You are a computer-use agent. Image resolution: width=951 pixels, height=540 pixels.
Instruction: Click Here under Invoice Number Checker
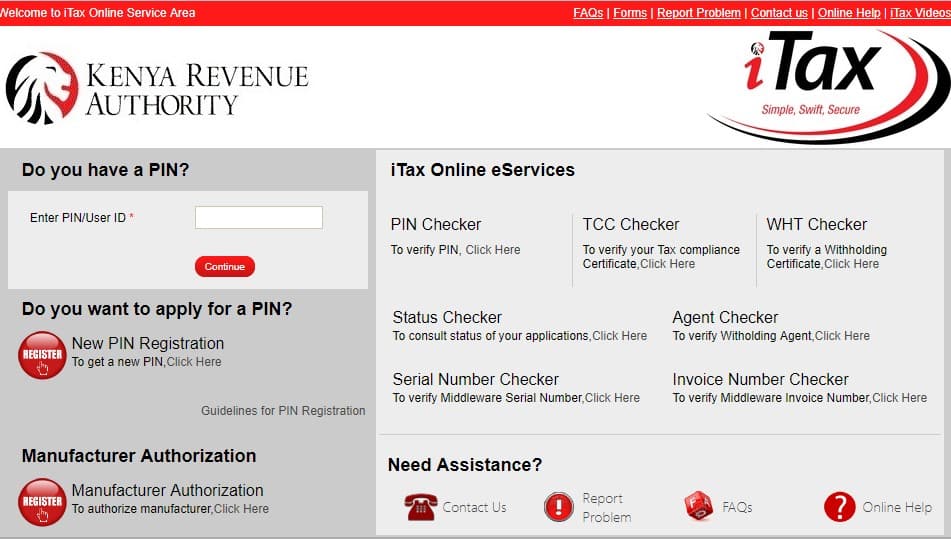click(899, 398)
